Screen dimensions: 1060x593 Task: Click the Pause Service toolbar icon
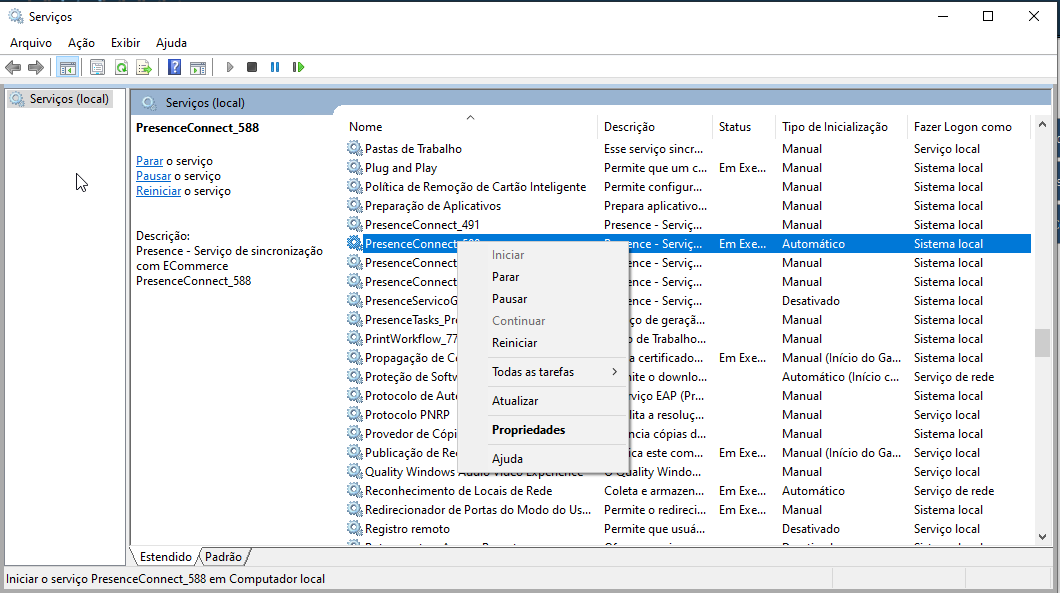(275, 67)
